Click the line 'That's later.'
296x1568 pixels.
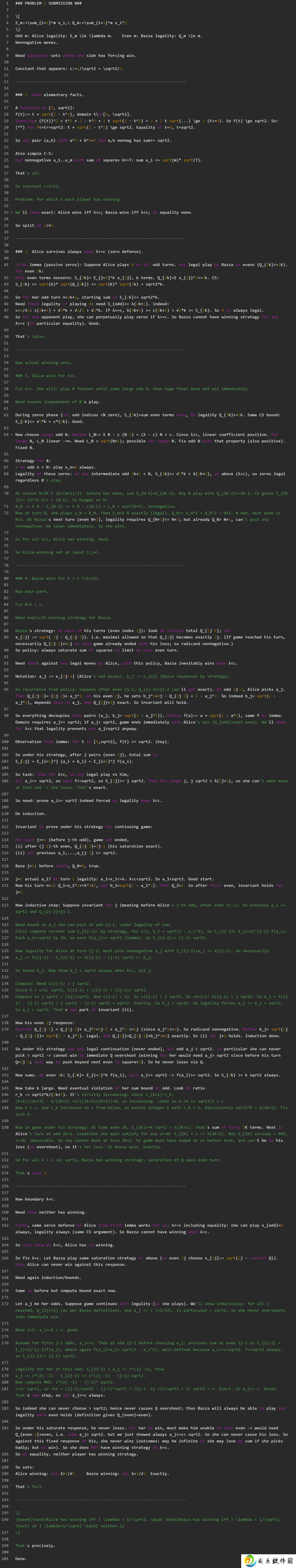pyautogui.click(x=30, y=337)
